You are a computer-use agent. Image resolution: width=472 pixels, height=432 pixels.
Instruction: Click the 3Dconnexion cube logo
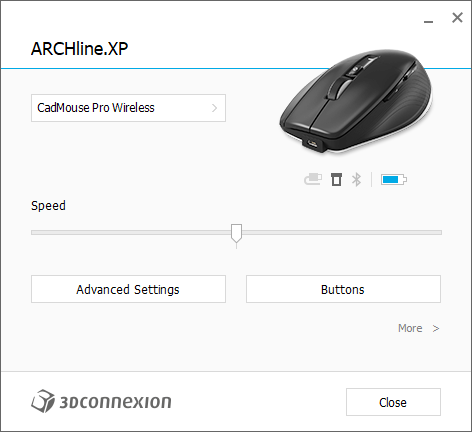(43, 401)
